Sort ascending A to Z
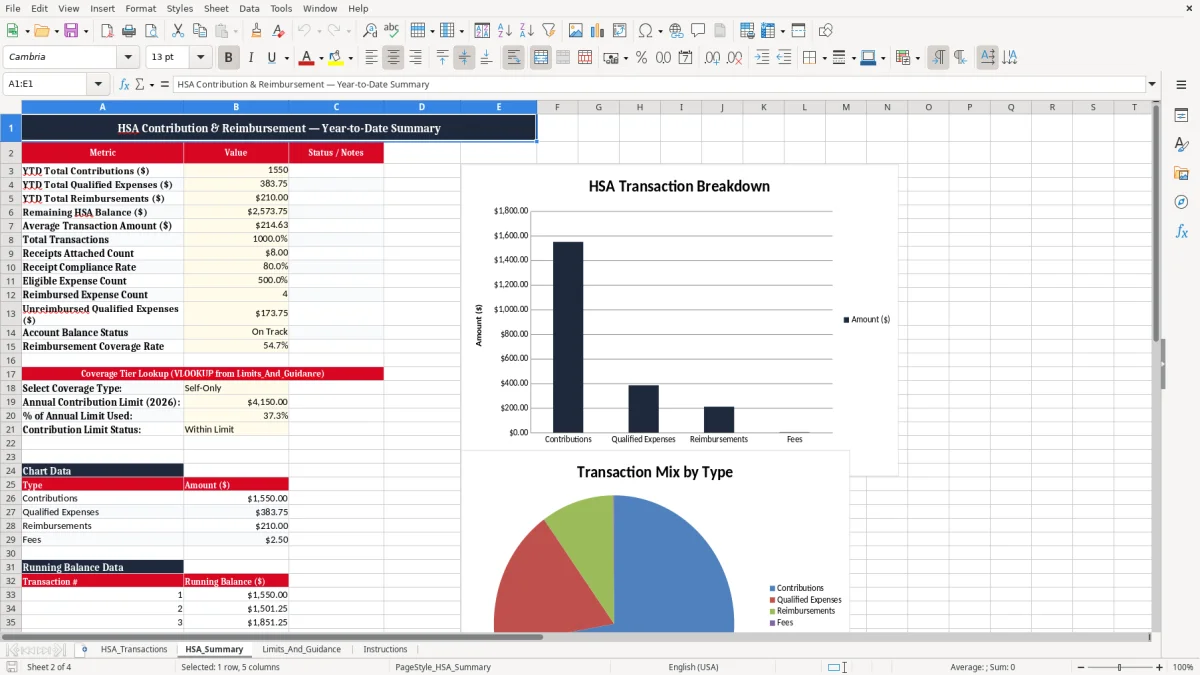This screenshot has height=675, width=1200. pos(505,31)
